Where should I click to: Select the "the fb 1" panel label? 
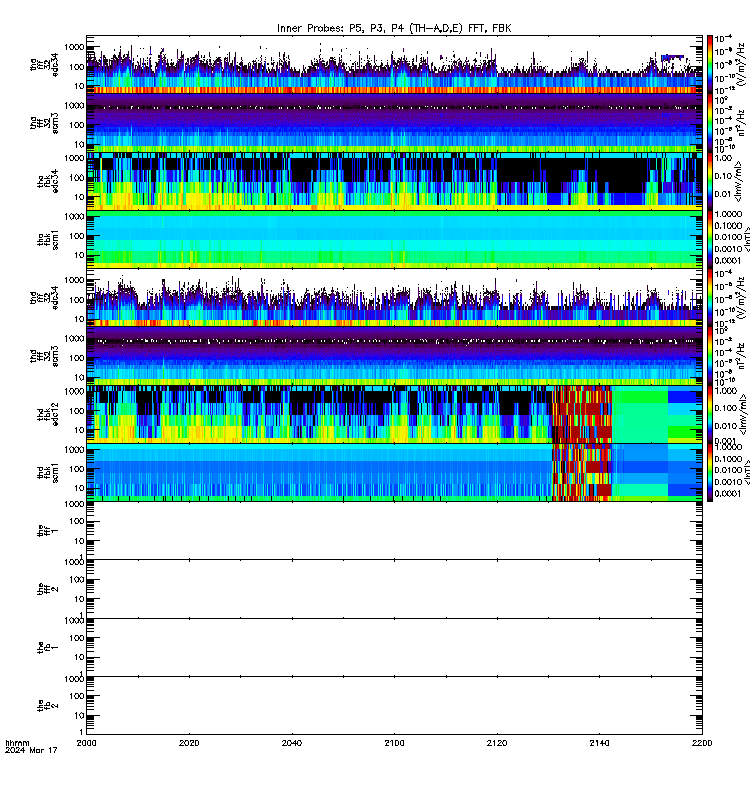pyautogui.click(x=48, y=647)
